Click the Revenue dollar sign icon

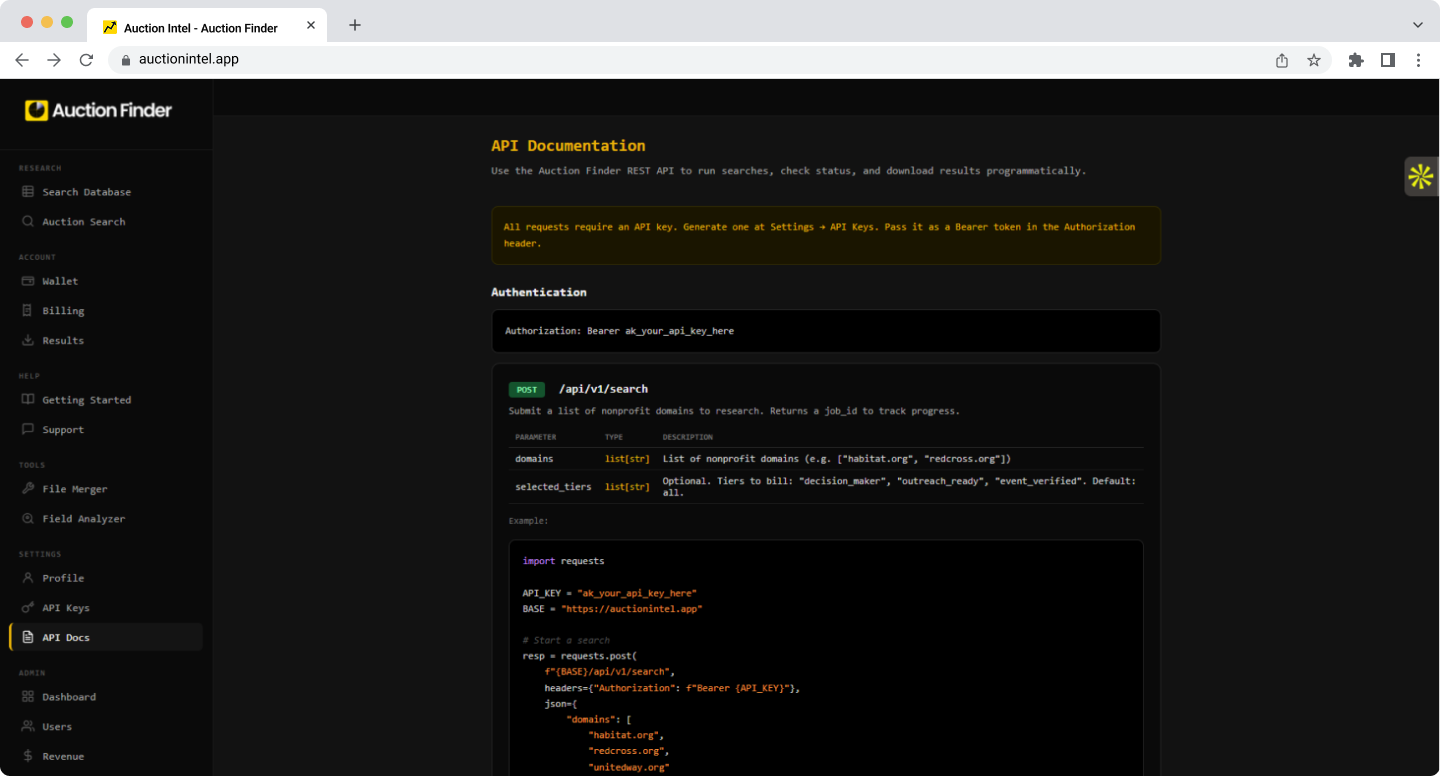[28, 756]
